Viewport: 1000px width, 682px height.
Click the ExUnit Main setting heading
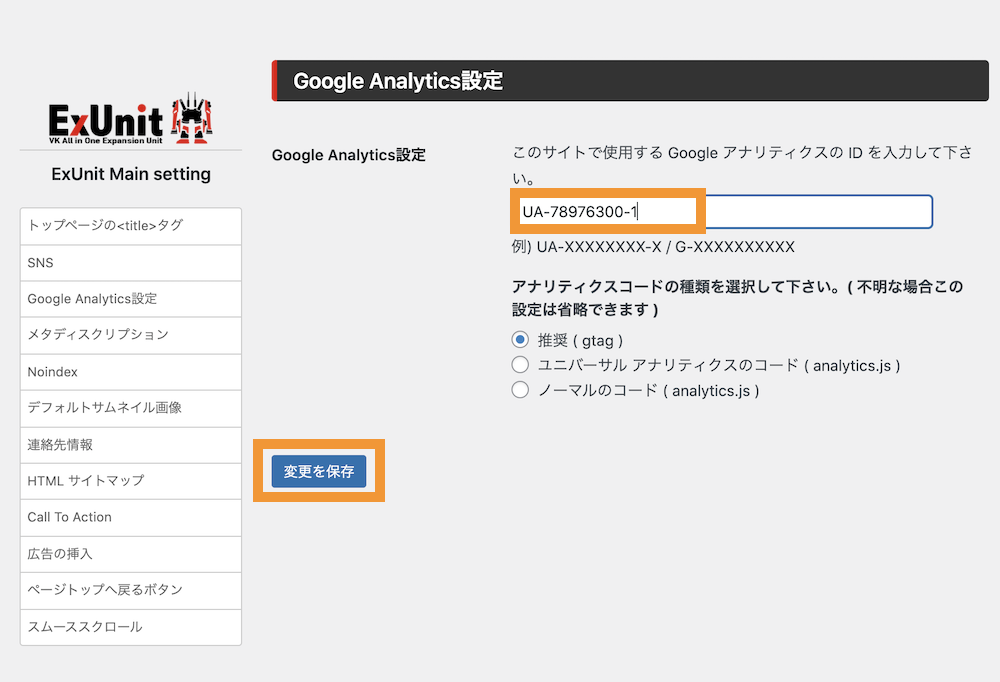(x=131, y=174)
